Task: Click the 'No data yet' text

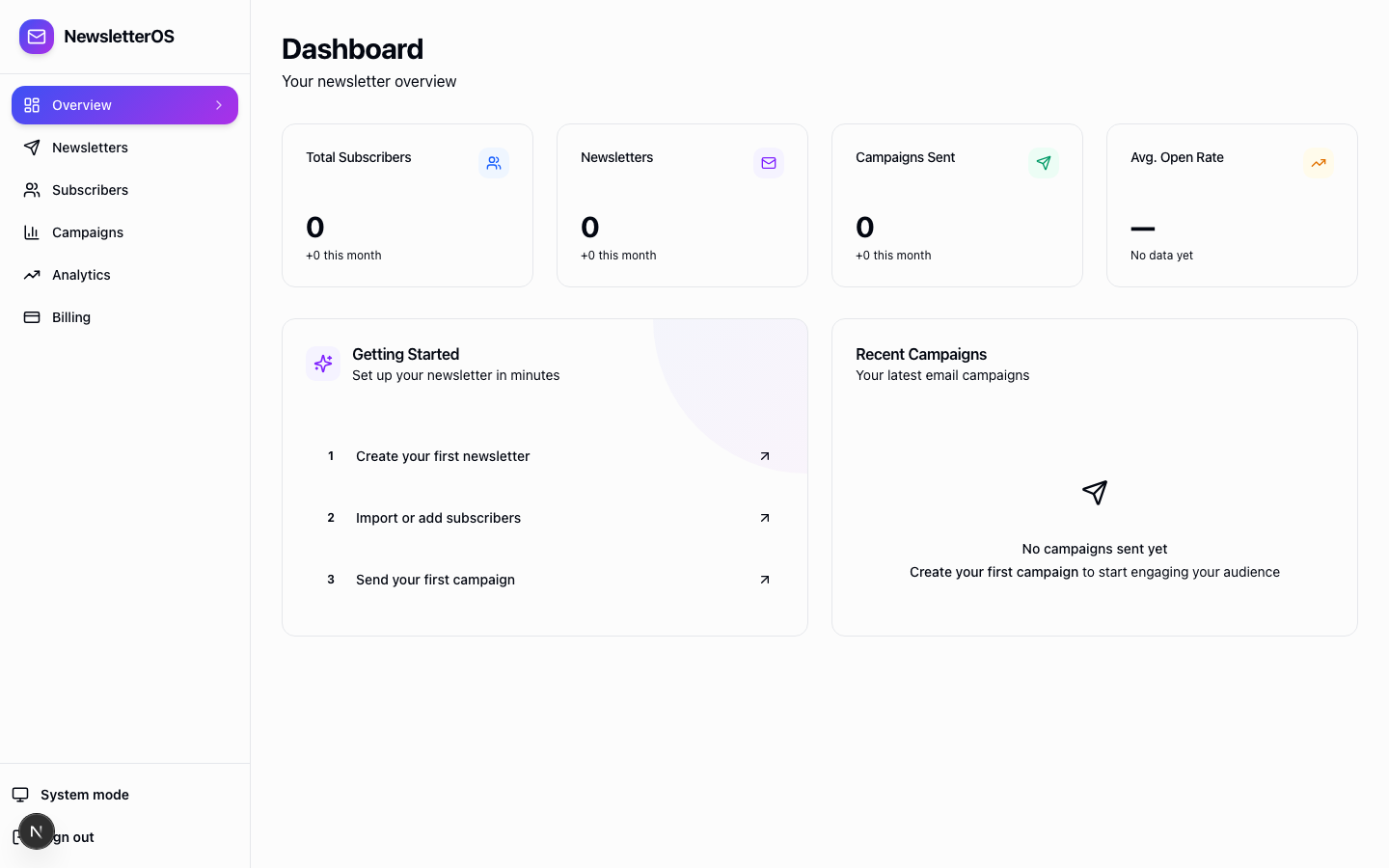Action: coord(1162,256)
